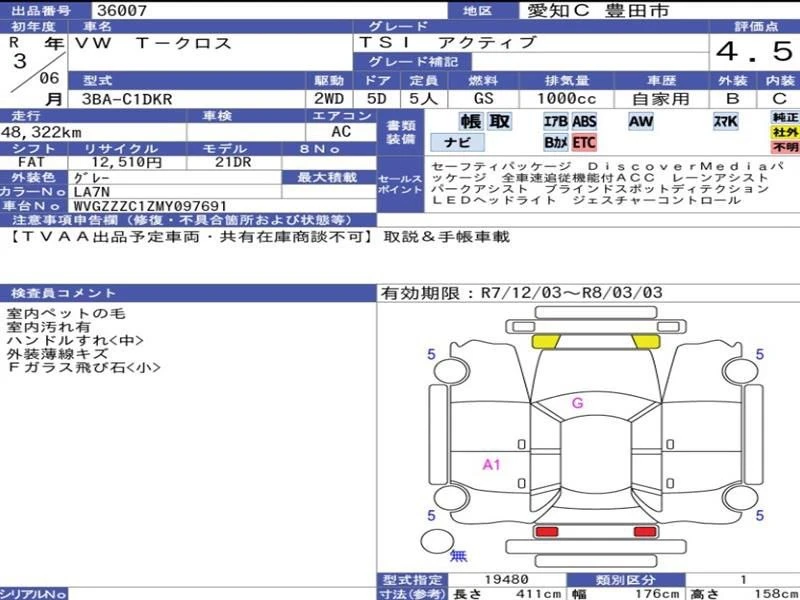Click the 取 manual badge

coord(499,122)
